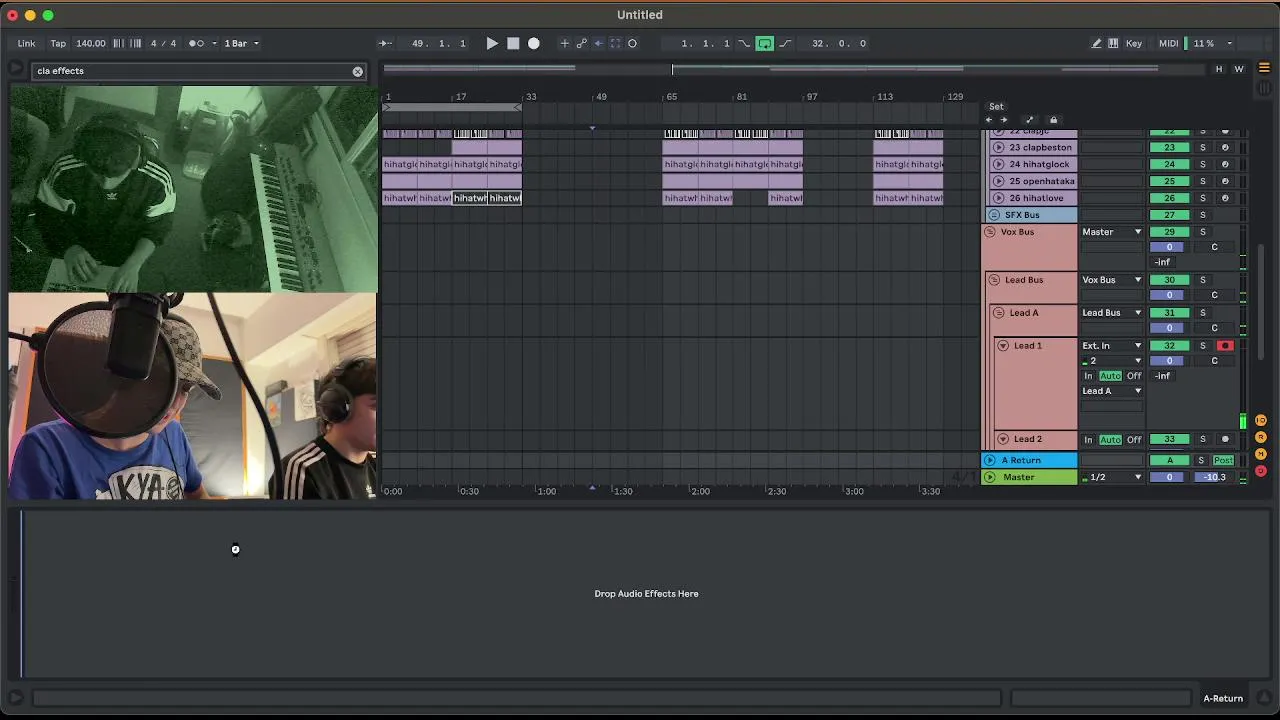Fold the Lead A group
Image resolution: width=1280 pixels, height=720 pixels.
point(998,313)
